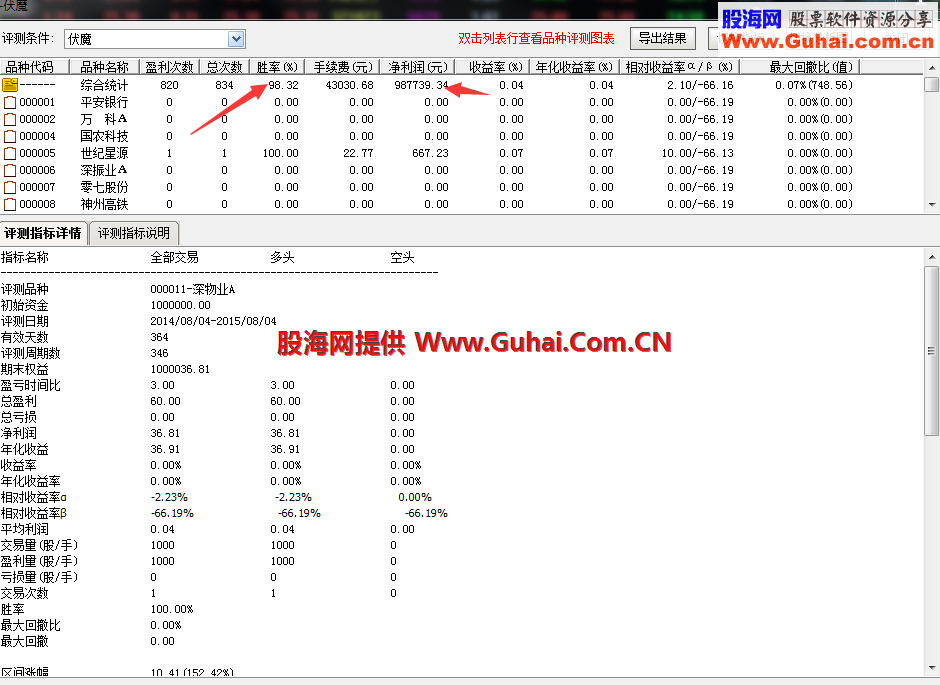Click the 0.07%(748.56) drawdown cell
The image size is (940, 685).
(814, 85)
